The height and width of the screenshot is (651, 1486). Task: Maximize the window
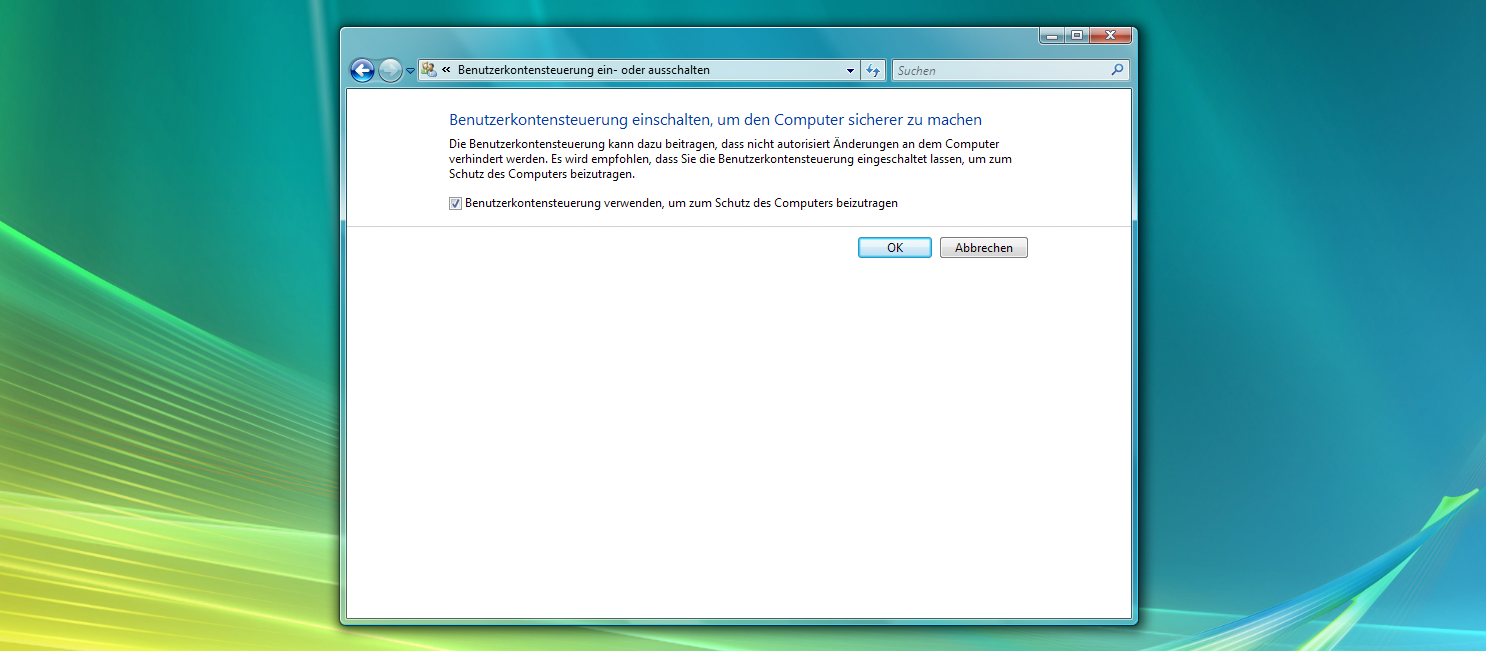coord(1077,35)
